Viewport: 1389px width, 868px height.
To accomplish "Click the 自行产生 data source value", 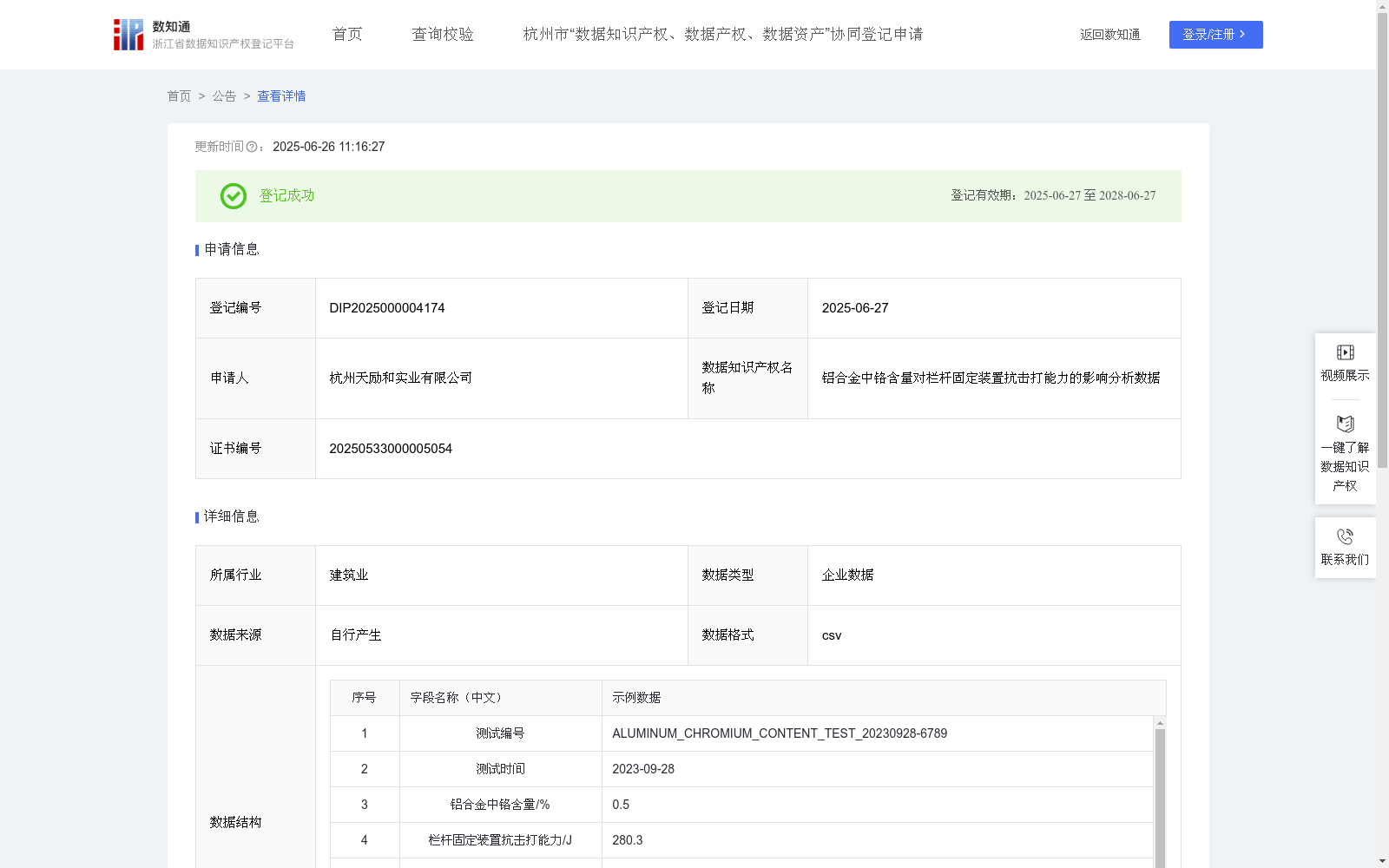I will click(x=356, y=635).
